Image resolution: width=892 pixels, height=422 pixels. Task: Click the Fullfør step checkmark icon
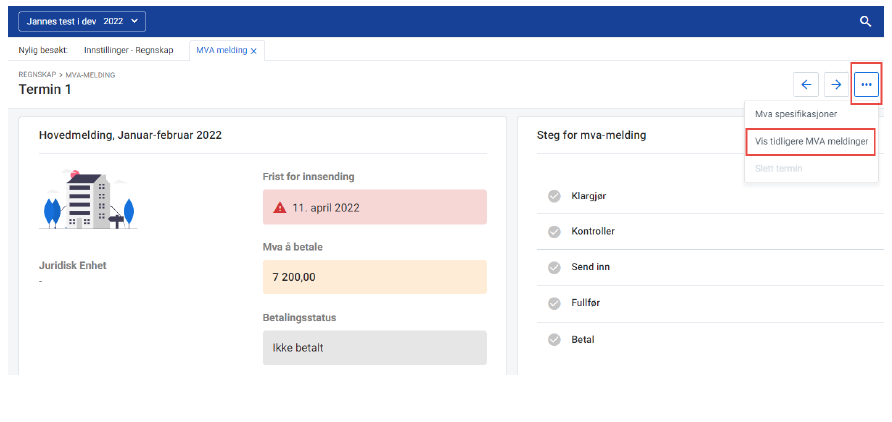pyautogui.click(x=554, y=304)
